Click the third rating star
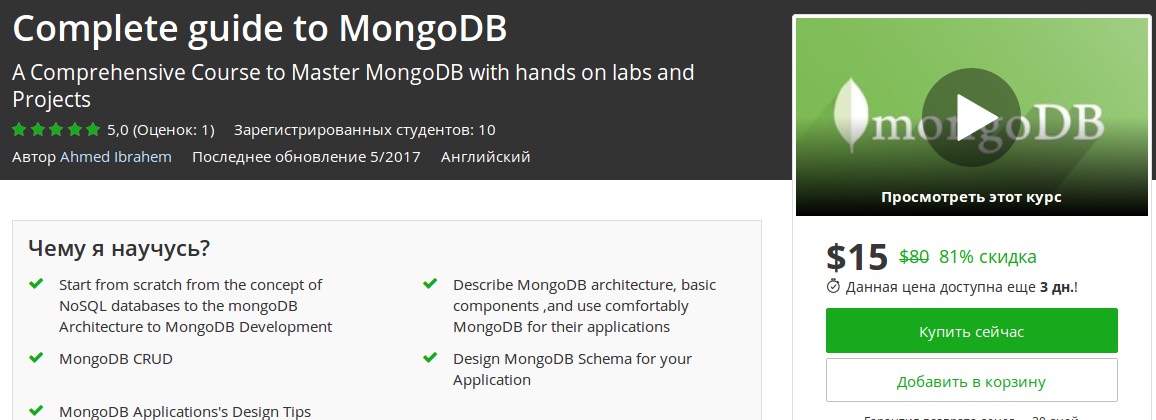 (x=56, y=129)
